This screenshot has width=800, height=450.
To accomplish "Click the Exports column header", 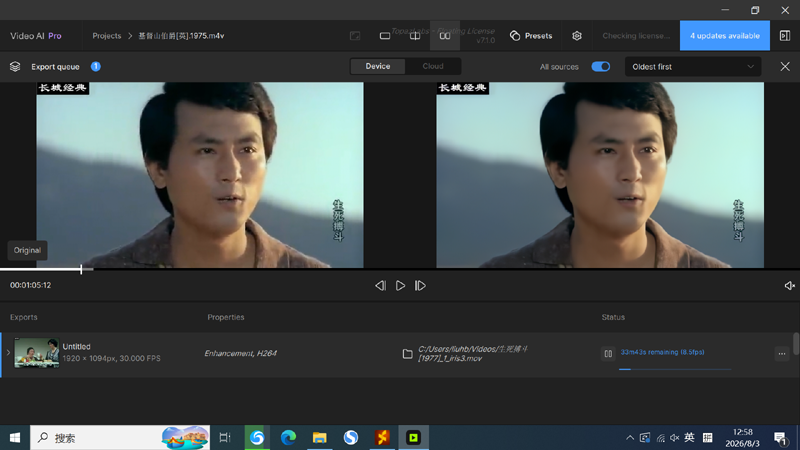I will click(23, 317).
